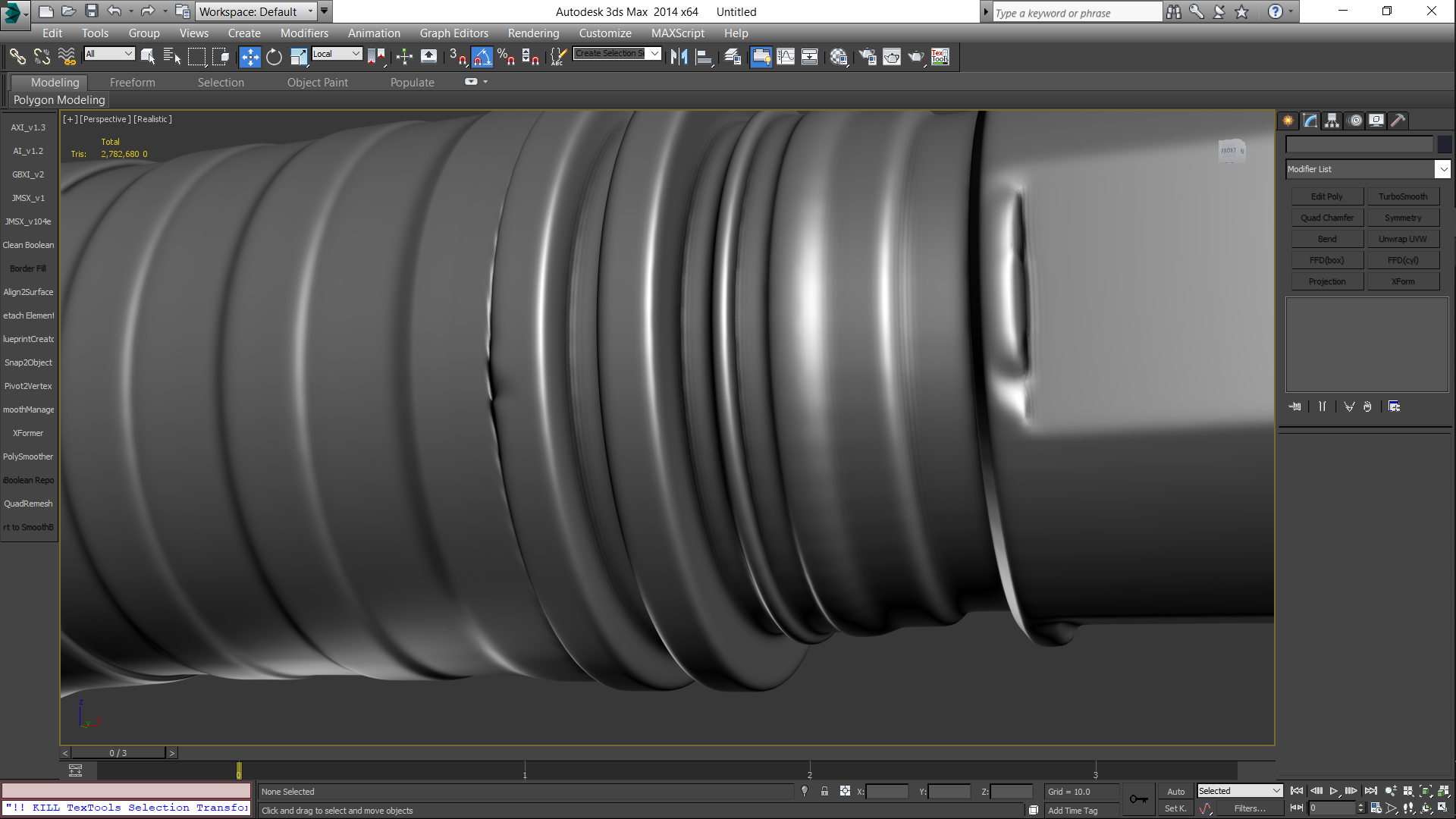The height and width of the screenshot is (819, 1456).
Task: Activate the Select and Scale tool
Action: coord(299,57)
